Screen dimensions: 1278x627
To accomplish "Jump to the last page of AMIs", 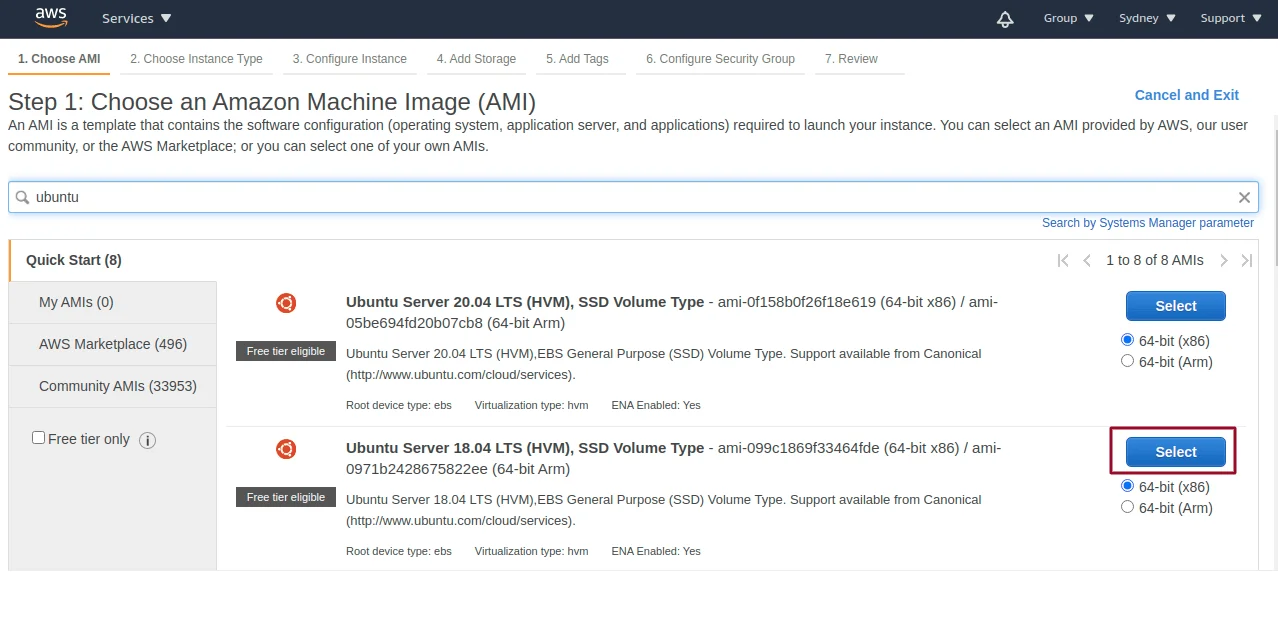I will 1246,260.
